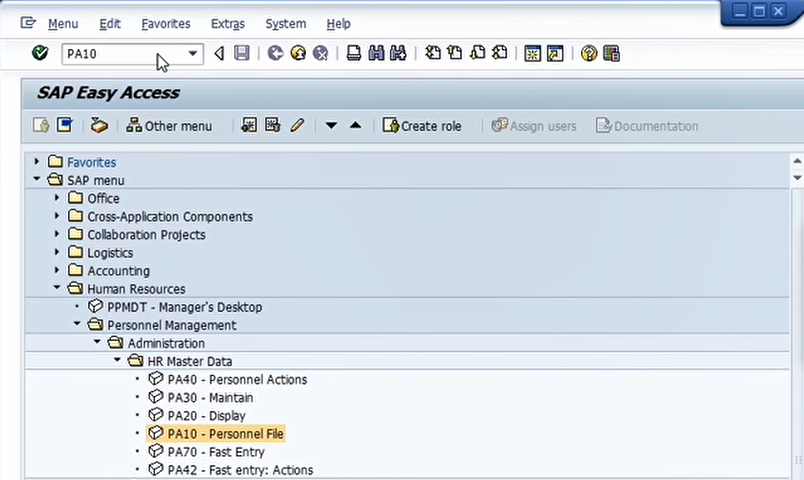Click the tree scrollbar down arrow
The height and width of the screenshot is (480, 804).
point(797,178)
